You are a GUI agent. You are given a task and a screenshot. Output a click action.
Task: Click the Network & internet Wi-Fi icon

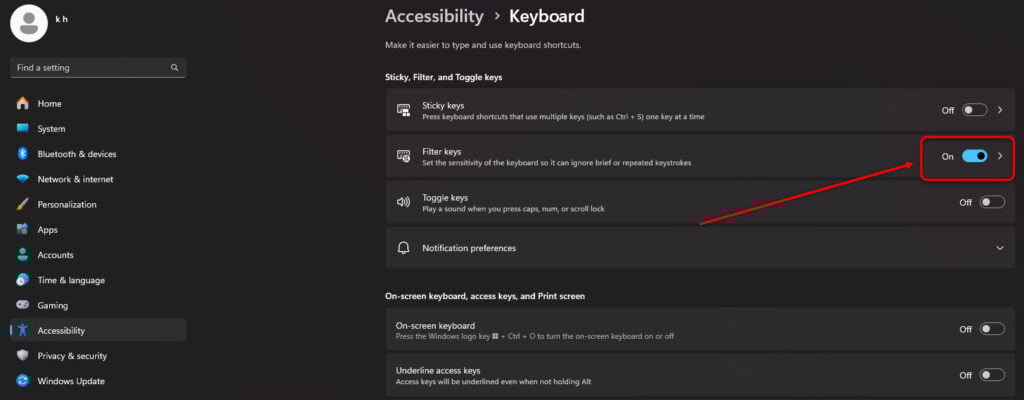pos(23,179)
